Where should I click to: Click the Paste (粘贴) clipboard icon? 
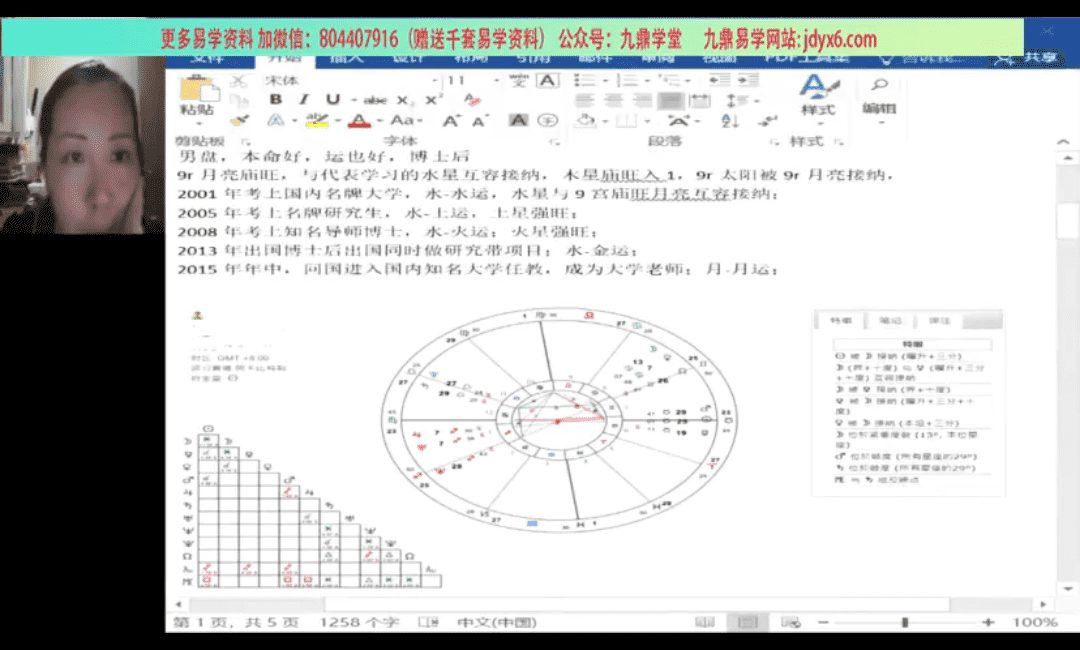(196, 92)
